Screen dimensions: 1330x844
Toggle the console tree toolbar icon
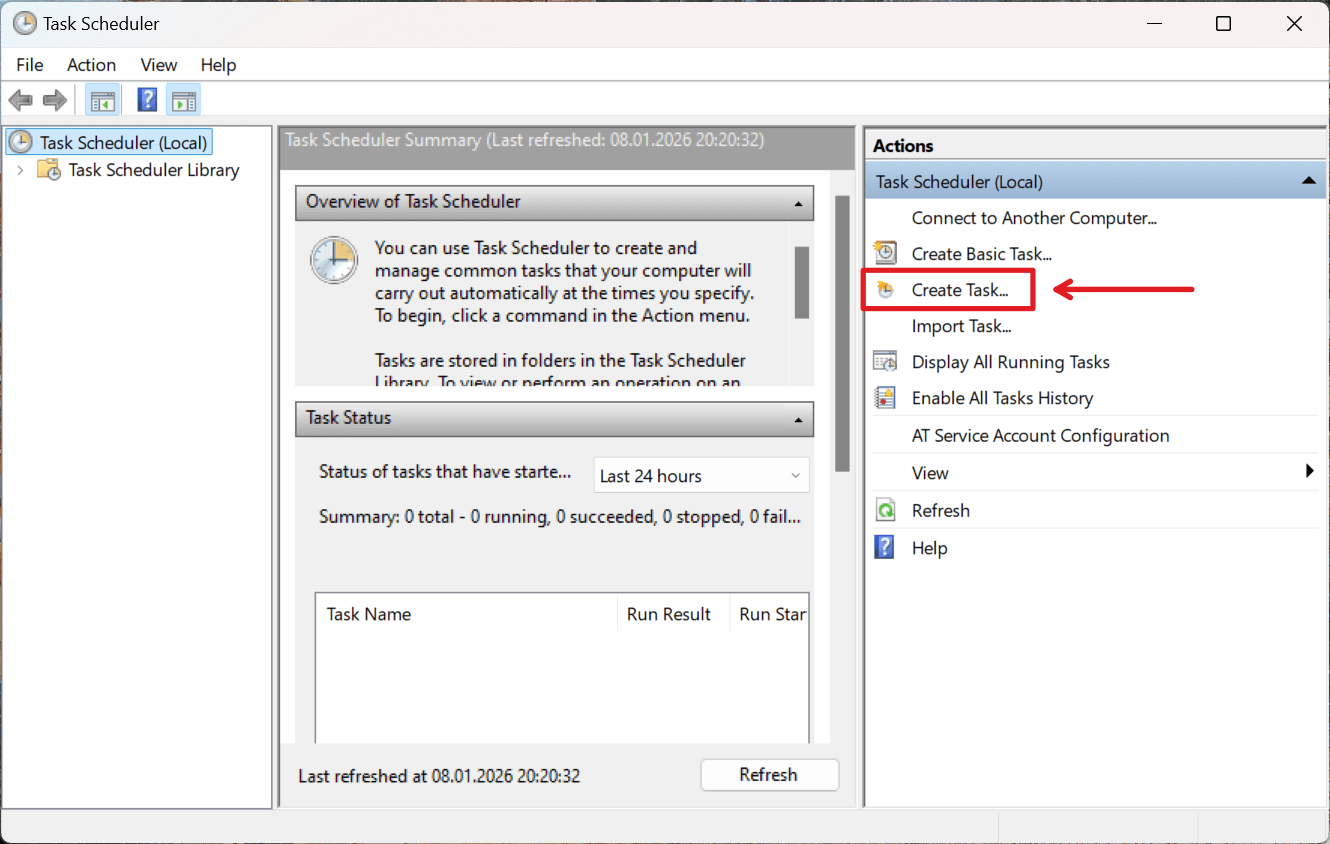pyautogui.click(x=103, y=99)
